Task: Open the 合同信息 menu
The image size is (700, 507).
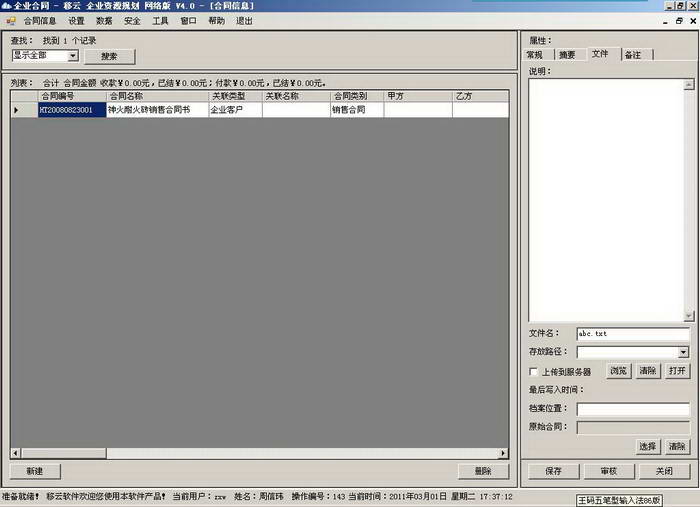Action: click(40, 21)
